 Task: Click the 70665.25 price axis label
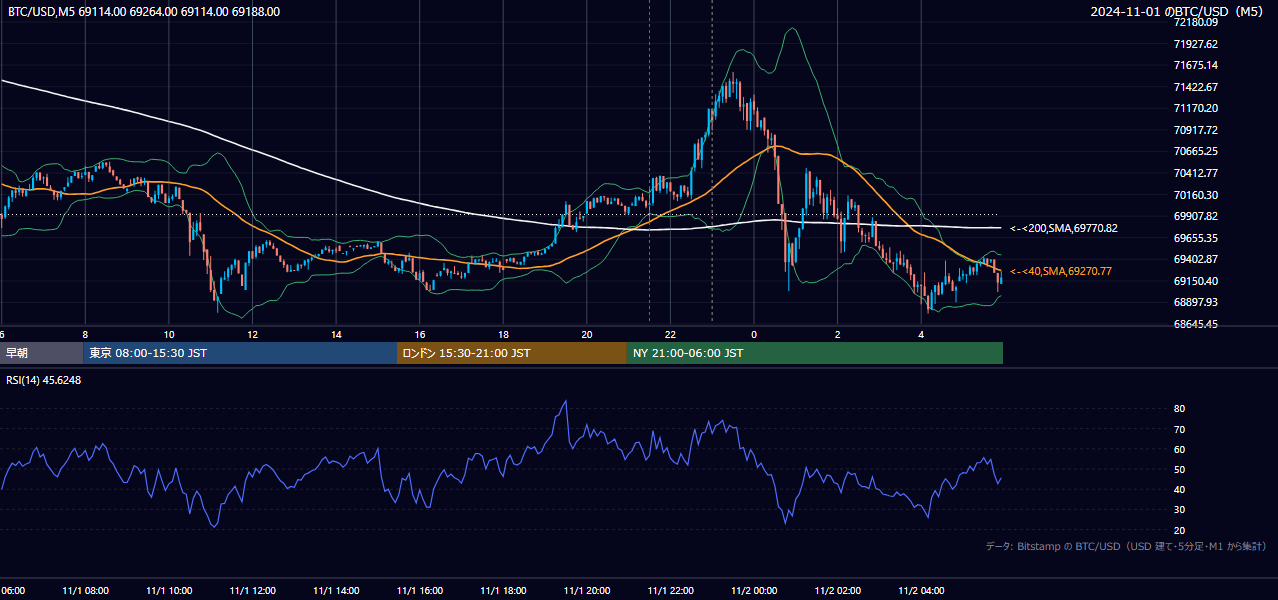tap(1195, 151)
